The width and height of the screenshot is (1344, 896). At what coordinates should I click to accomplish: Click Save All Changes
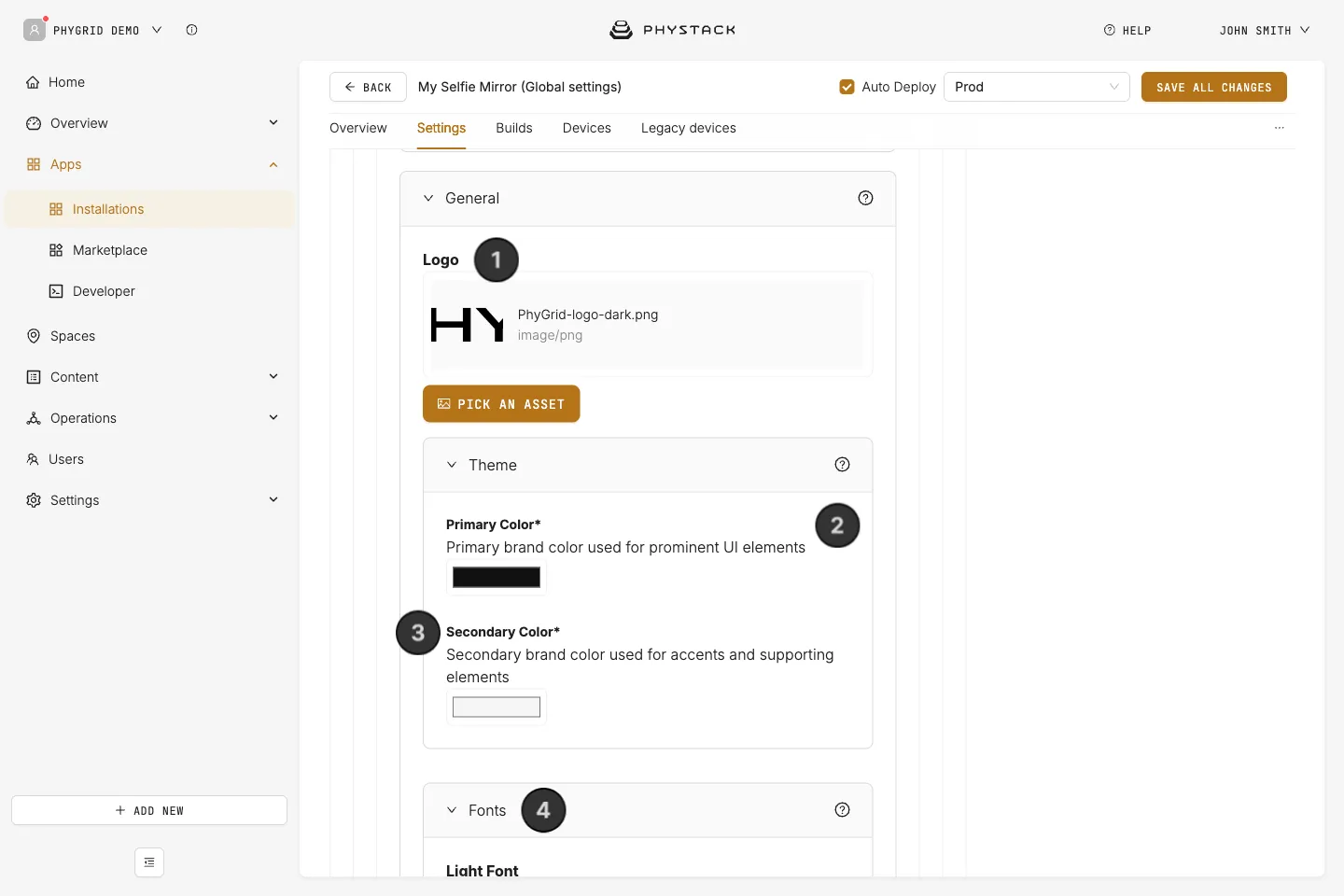point(1214,87)
